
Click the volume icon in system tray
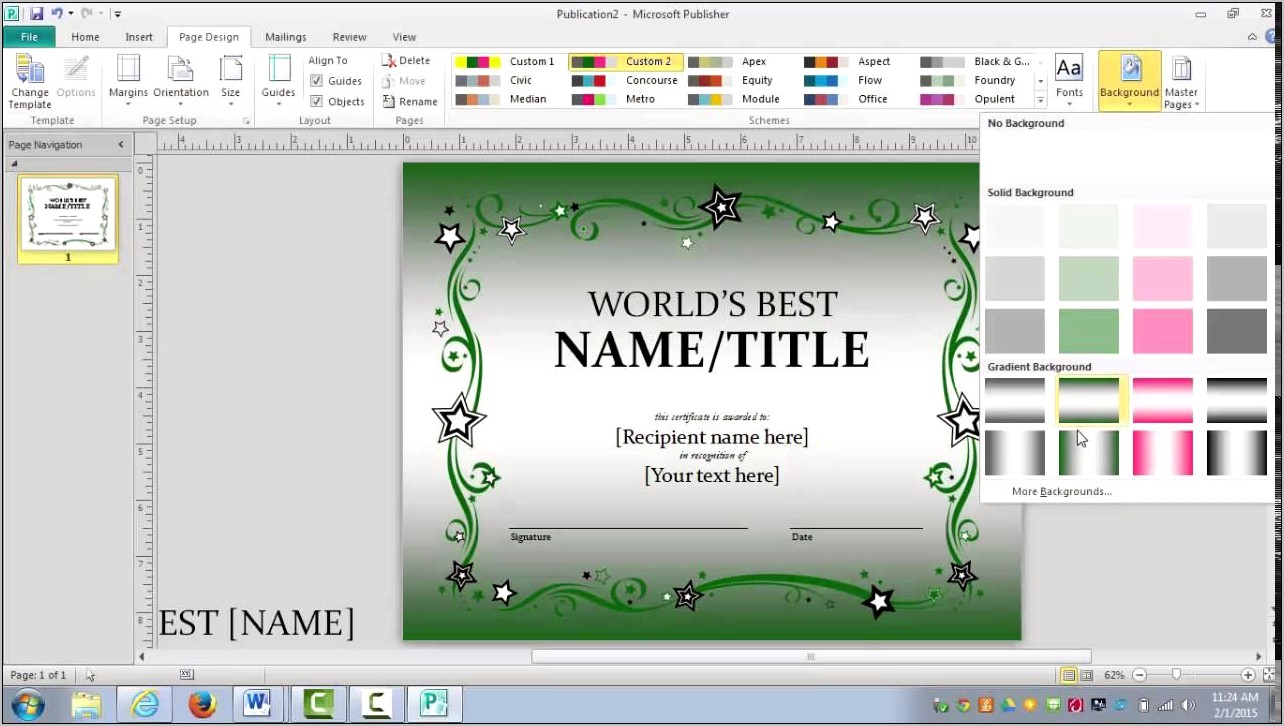[x=1186, y=706]
